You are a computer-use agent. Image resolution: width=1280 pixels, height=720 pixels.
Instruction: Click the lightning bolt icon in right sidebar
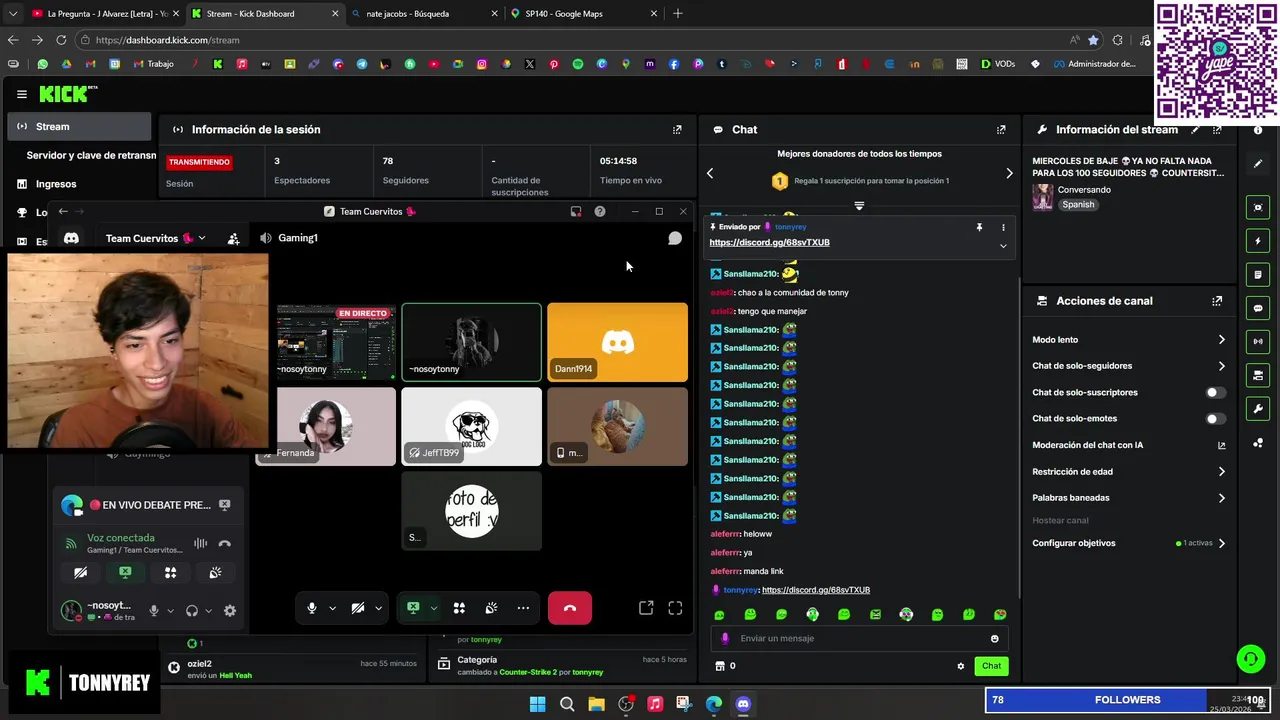(1258, 241)
